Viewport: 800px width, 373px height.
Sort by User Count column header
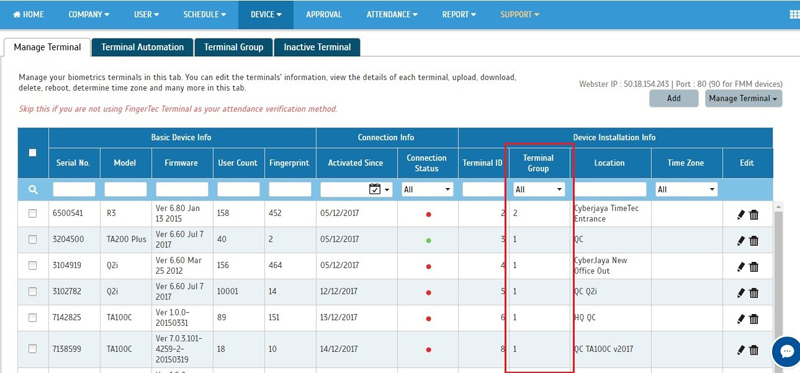239,163
